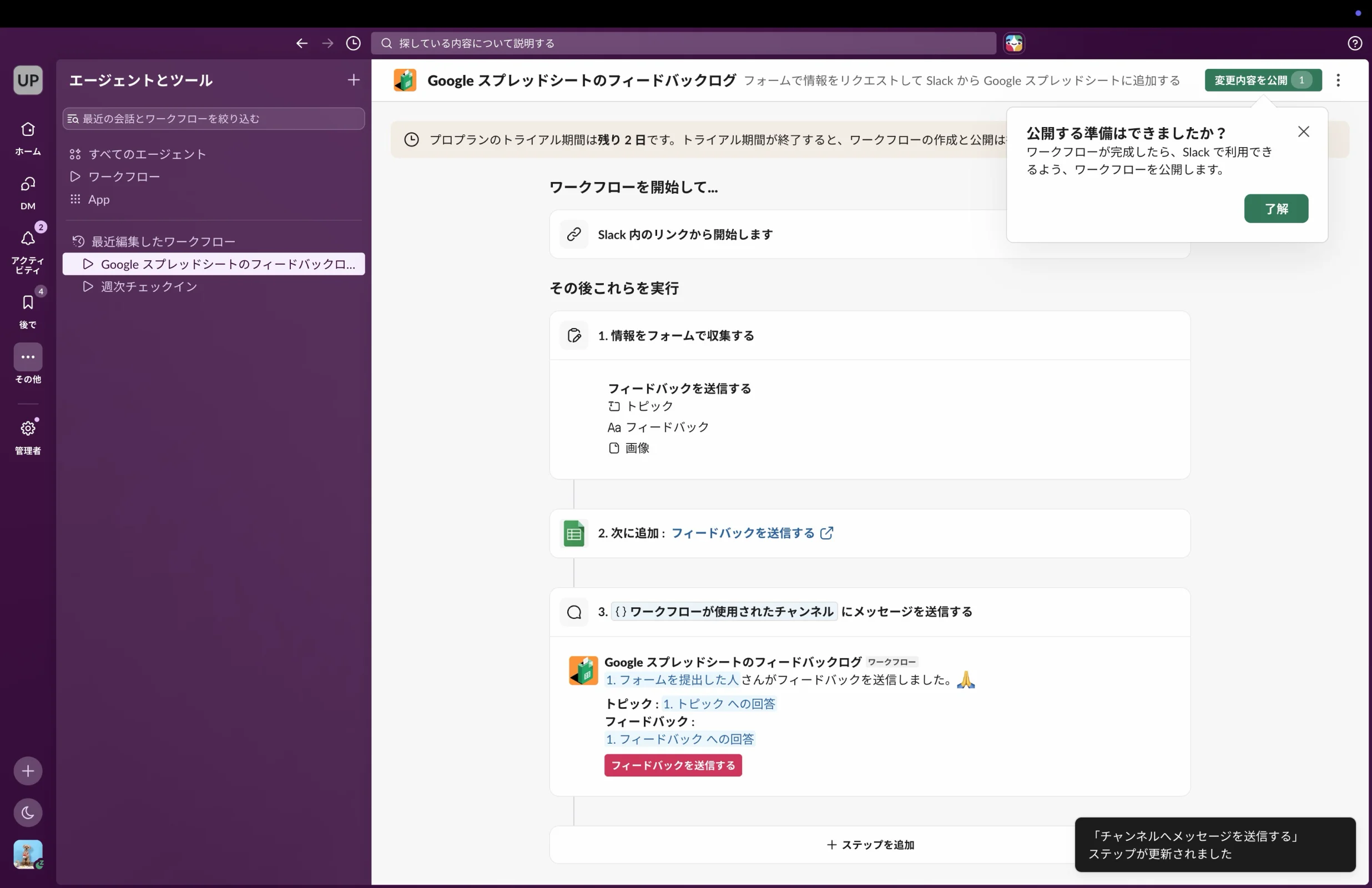The image size is (1372, 888).
Task: Click ステップを追加
Action: coord(870,845)
